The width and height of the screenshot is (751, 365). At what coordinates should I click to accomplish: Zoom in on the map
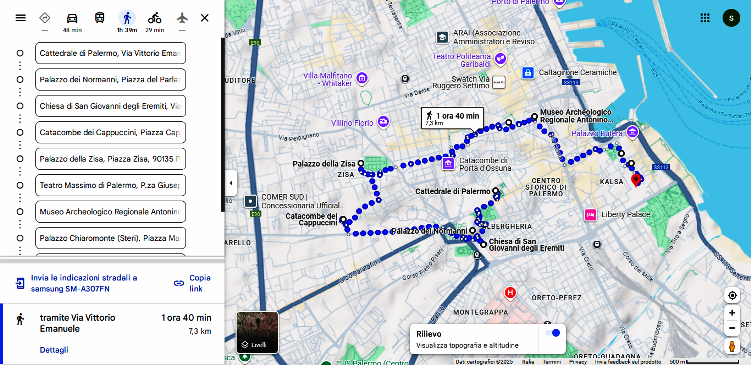[x=732, y=313]
